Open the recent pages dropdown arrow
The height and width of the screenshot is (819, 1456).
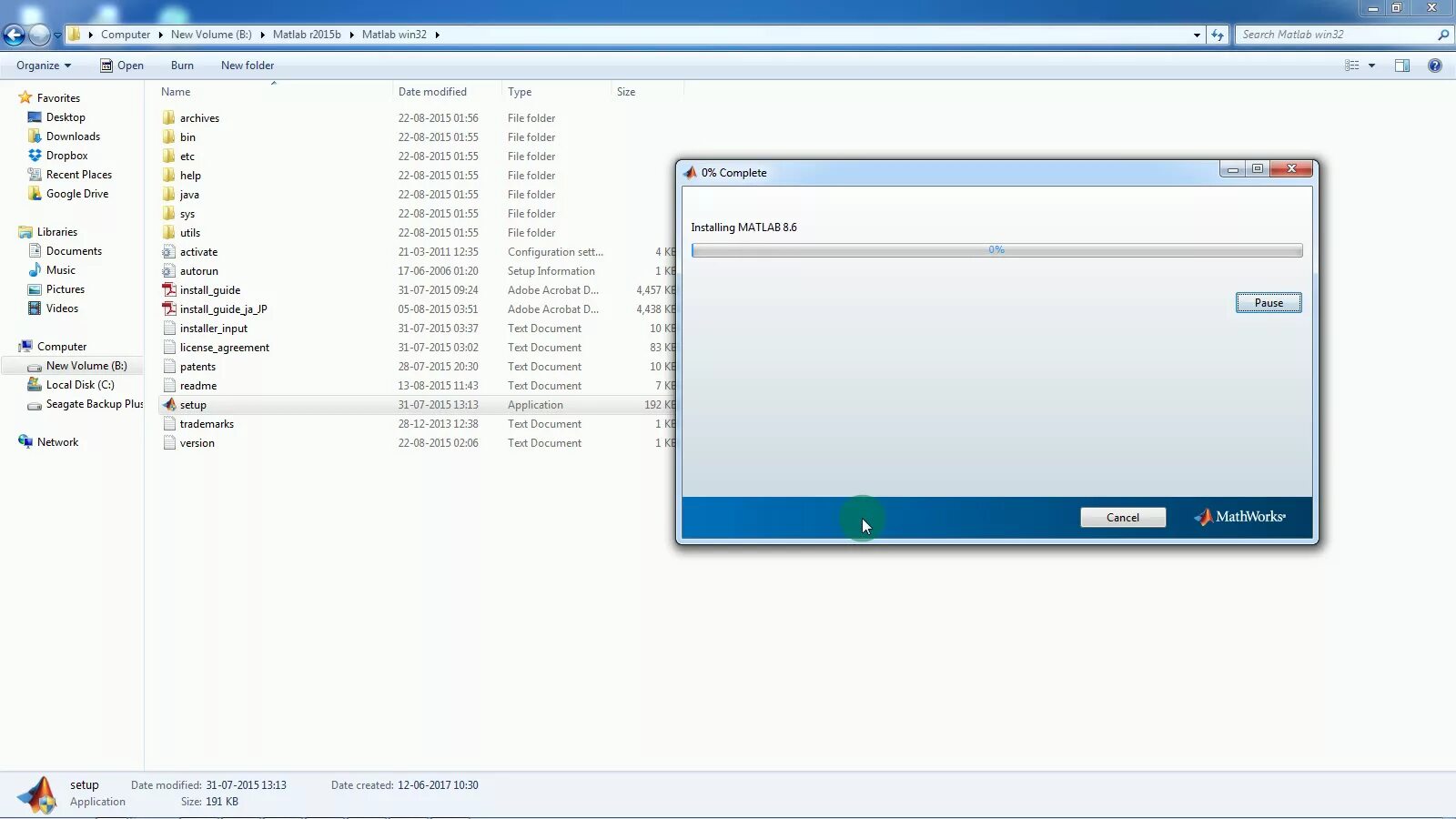point(57,35)
